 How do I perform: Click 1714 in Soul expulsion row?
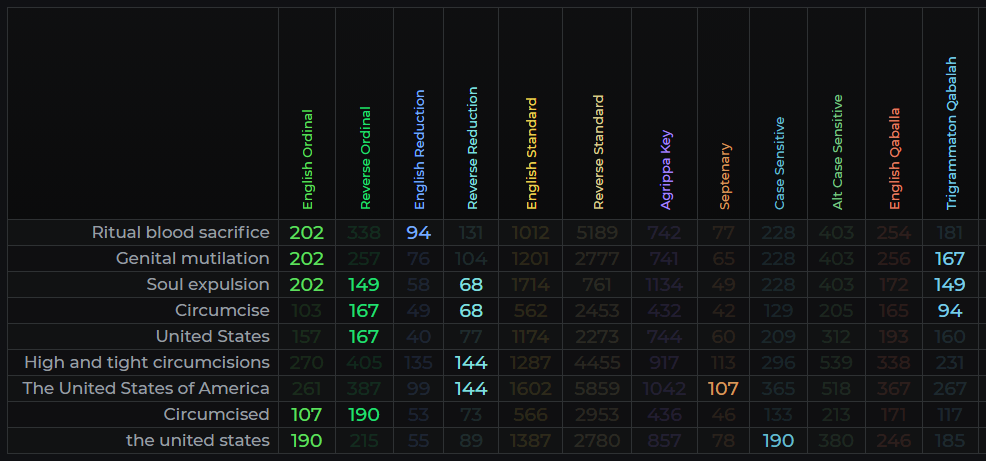pos(531,285)
